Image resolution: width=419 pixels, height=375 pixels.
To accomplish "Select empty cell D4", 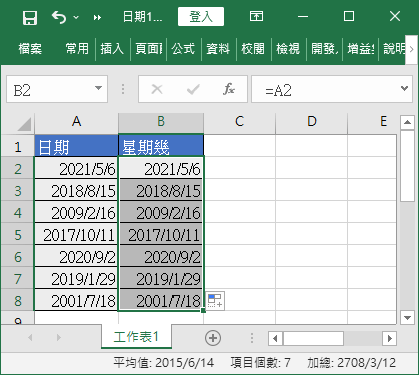I will pos(312,212).
